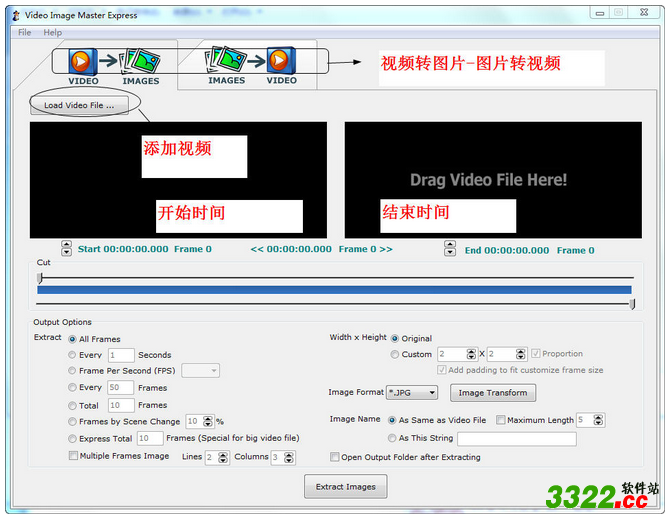Toggle Add padding to fit checkbox
Viewport: 666px width, 516px height.
point(442,370)
